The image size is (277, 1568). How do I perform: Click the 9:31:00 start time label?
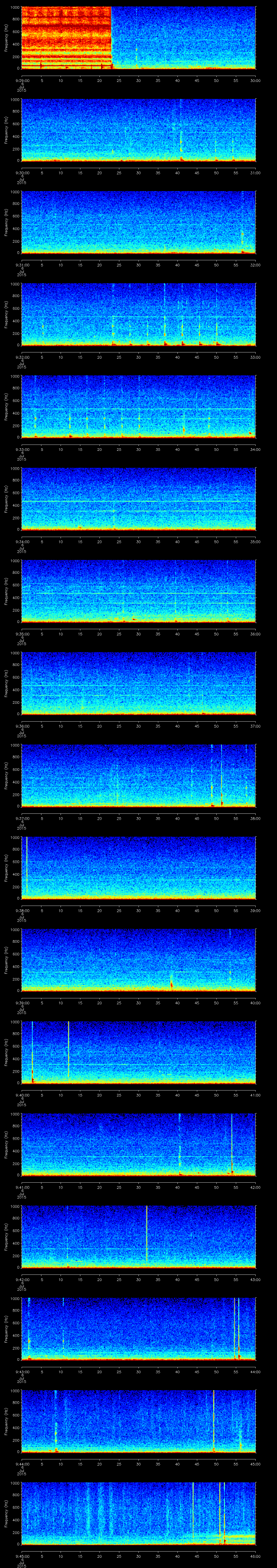[x=22, y=265]
